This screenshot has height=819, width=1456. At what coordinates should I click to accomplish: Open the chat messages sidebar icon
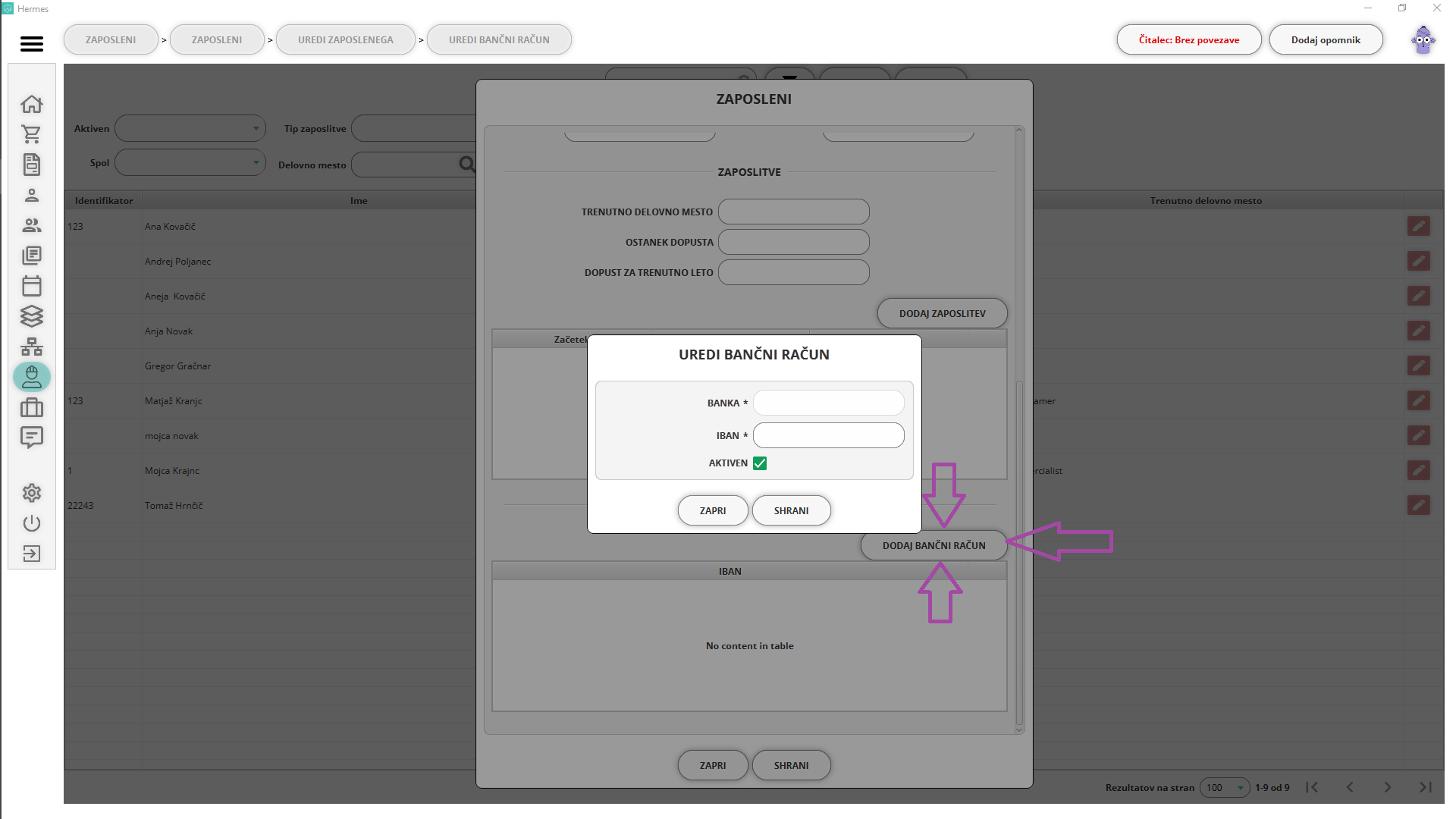32,438
